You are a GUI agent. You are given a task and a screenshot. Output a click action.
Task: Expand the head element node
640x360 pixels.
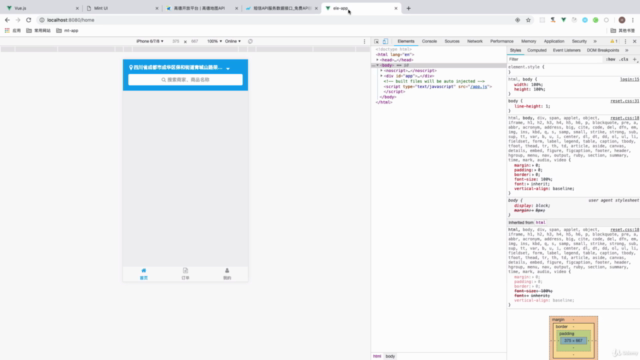[x=378, y=60]
